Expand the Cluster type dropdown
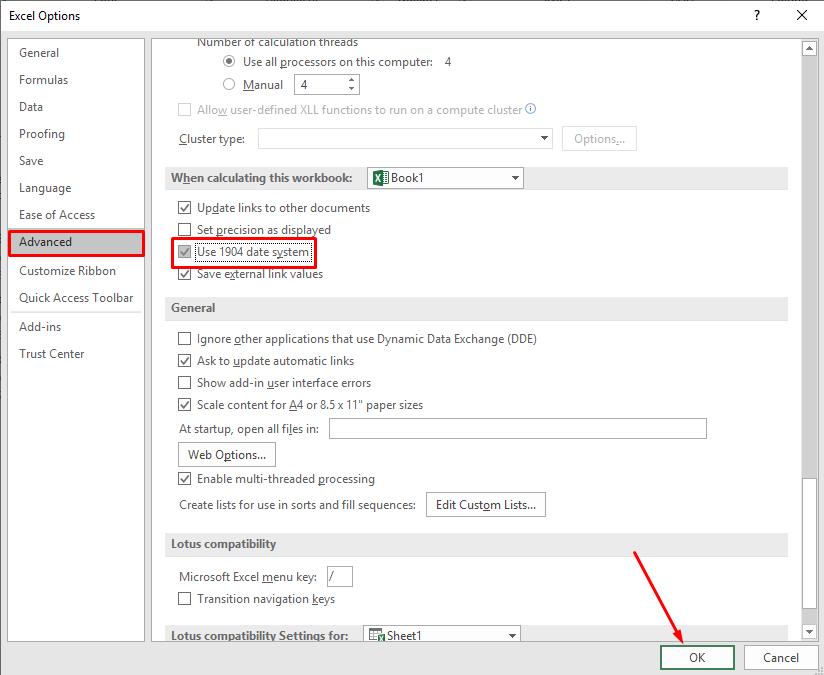The width and height of the screenshot is (824, 675). tap(544, 138)
